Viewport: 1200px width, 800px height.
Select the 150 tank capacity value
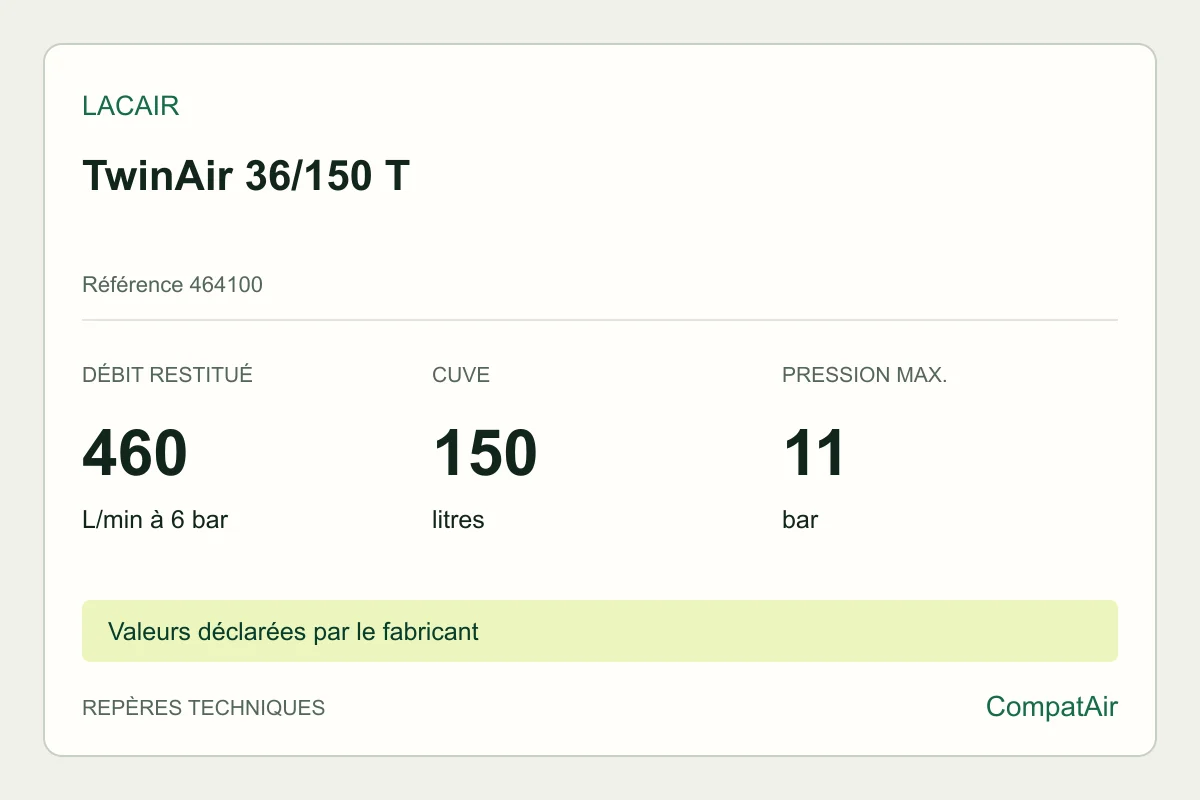485,453
